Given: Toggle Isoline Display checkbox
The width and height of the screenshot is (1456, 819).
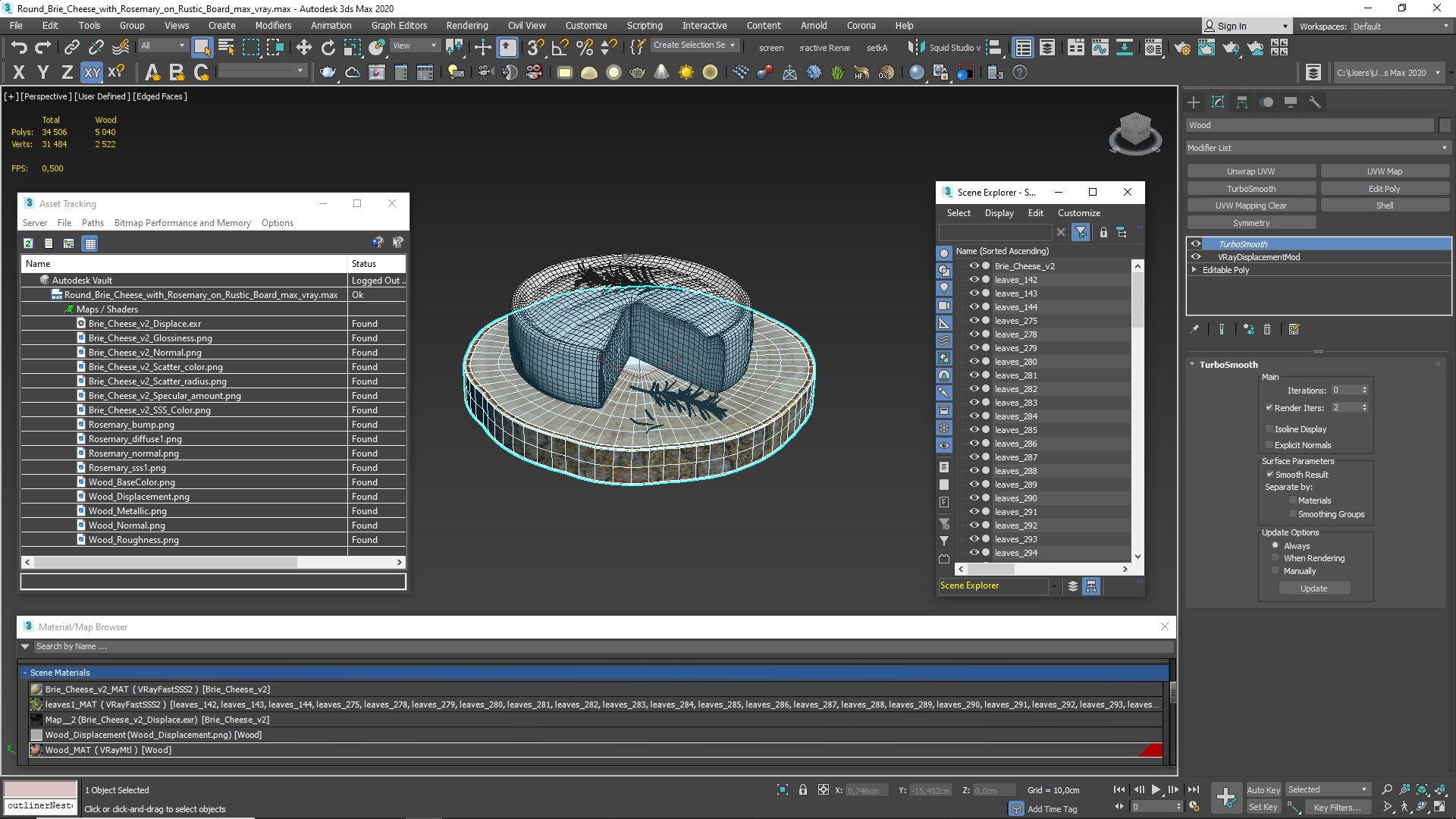Looking at the screenshot, I should pyautogui.click(x=1269, y=428).
